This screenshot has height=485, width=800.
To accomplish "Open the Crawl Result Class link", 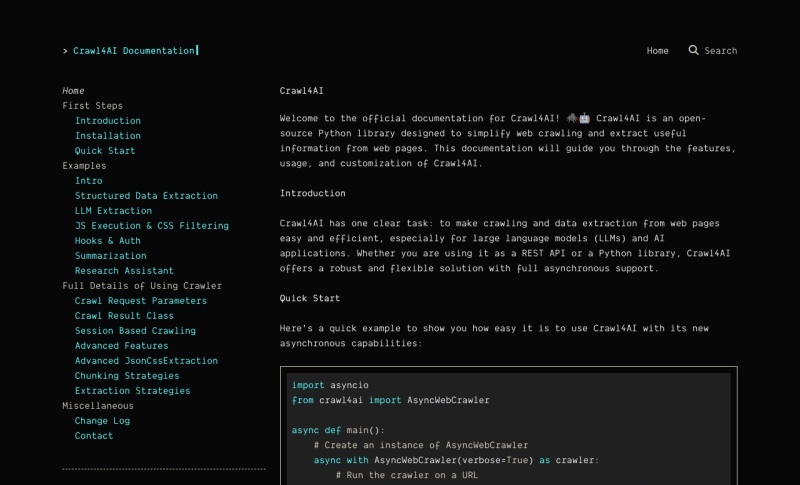I will coord(124,316).
